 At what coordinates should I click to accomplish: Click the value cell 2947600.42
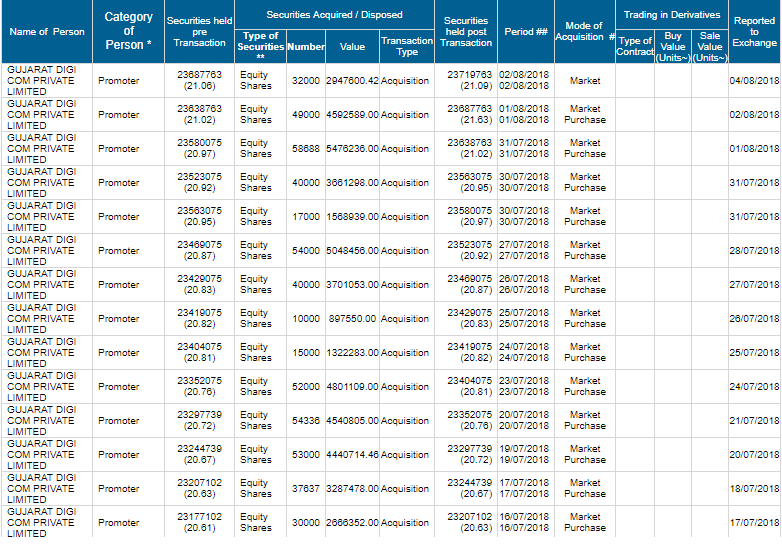(x=352, y=81)
